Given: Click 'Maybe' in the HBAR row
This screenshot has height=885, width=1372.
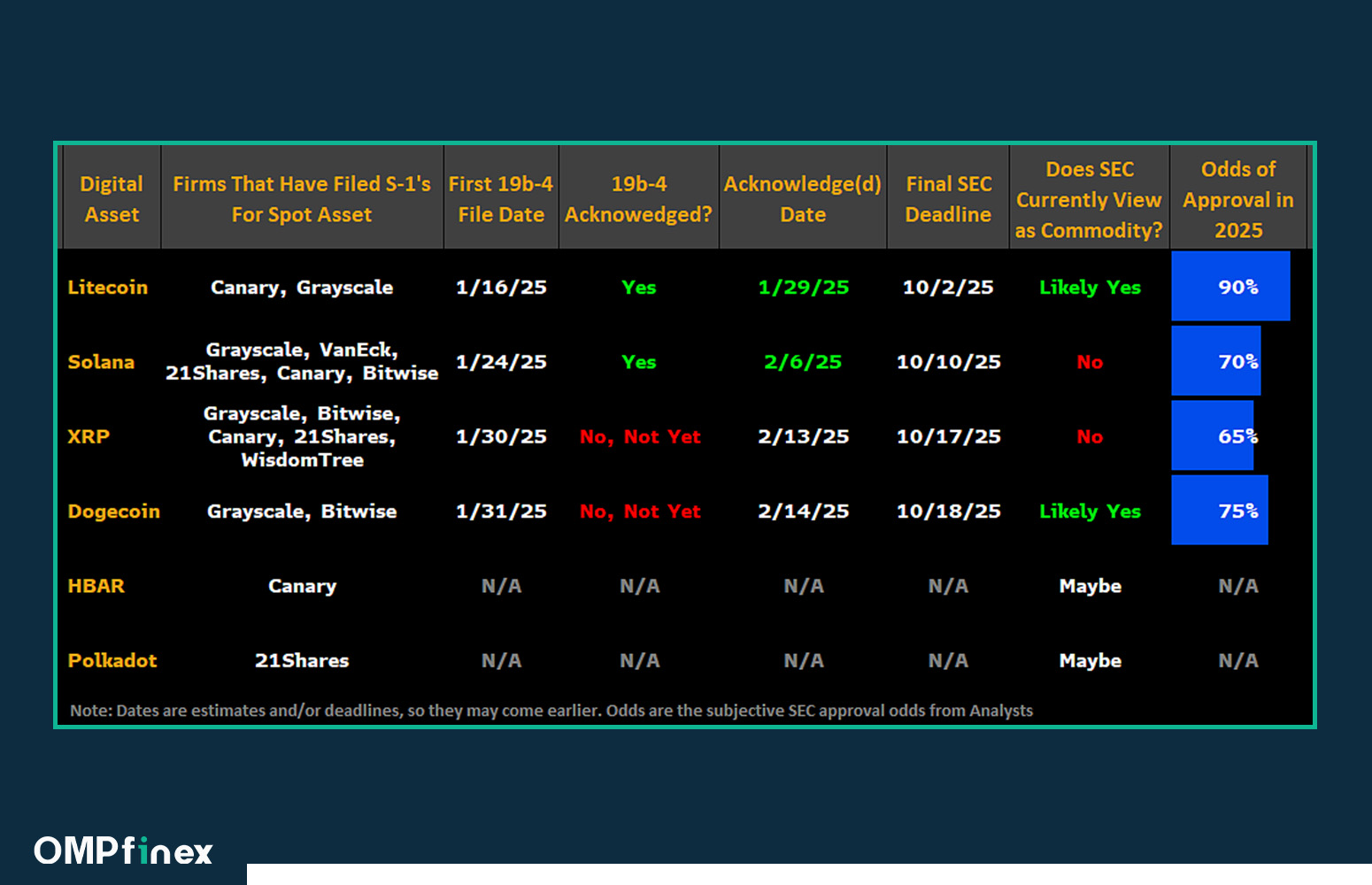Looking at the screenshot, I should click(1091, 586).
